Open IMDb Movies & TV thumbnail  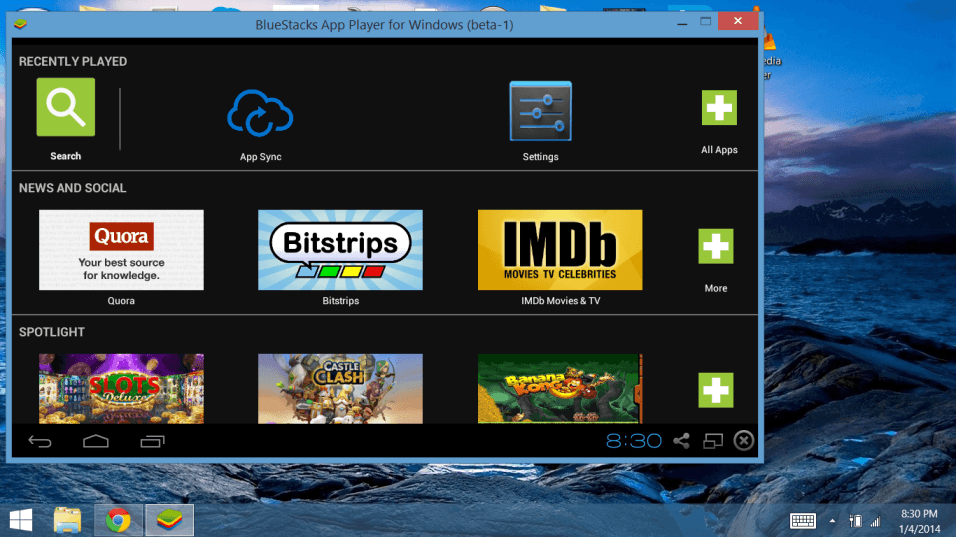[560, 250]
